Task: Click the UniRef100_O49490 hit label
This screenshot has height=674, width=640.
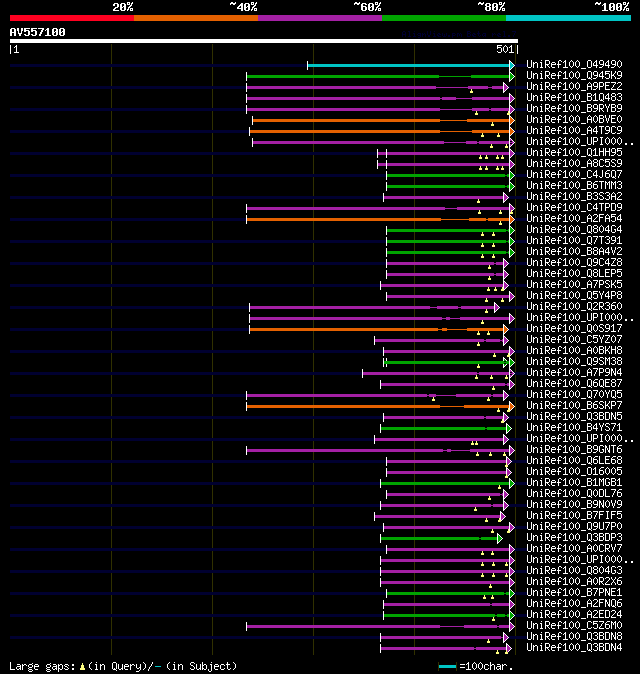Action: tap(574, 64)
